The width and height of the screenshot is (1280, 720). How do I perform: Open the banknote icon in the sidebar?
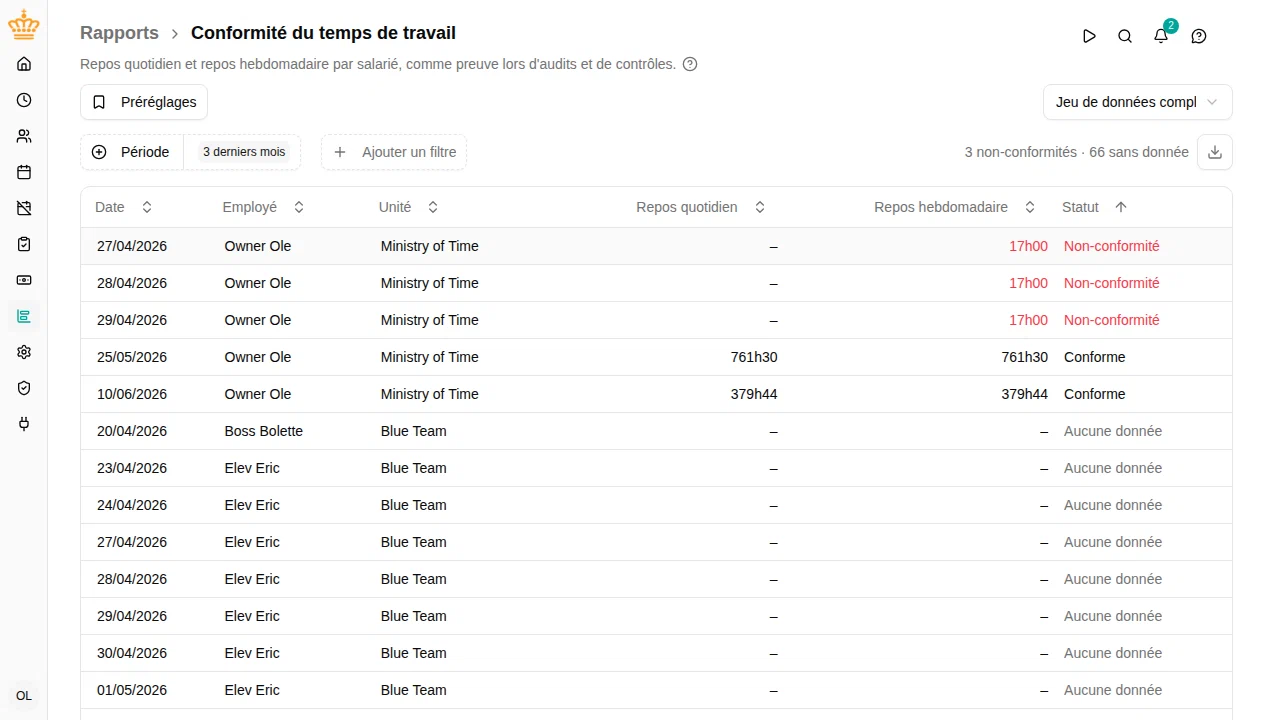click(x=24, y=280)
